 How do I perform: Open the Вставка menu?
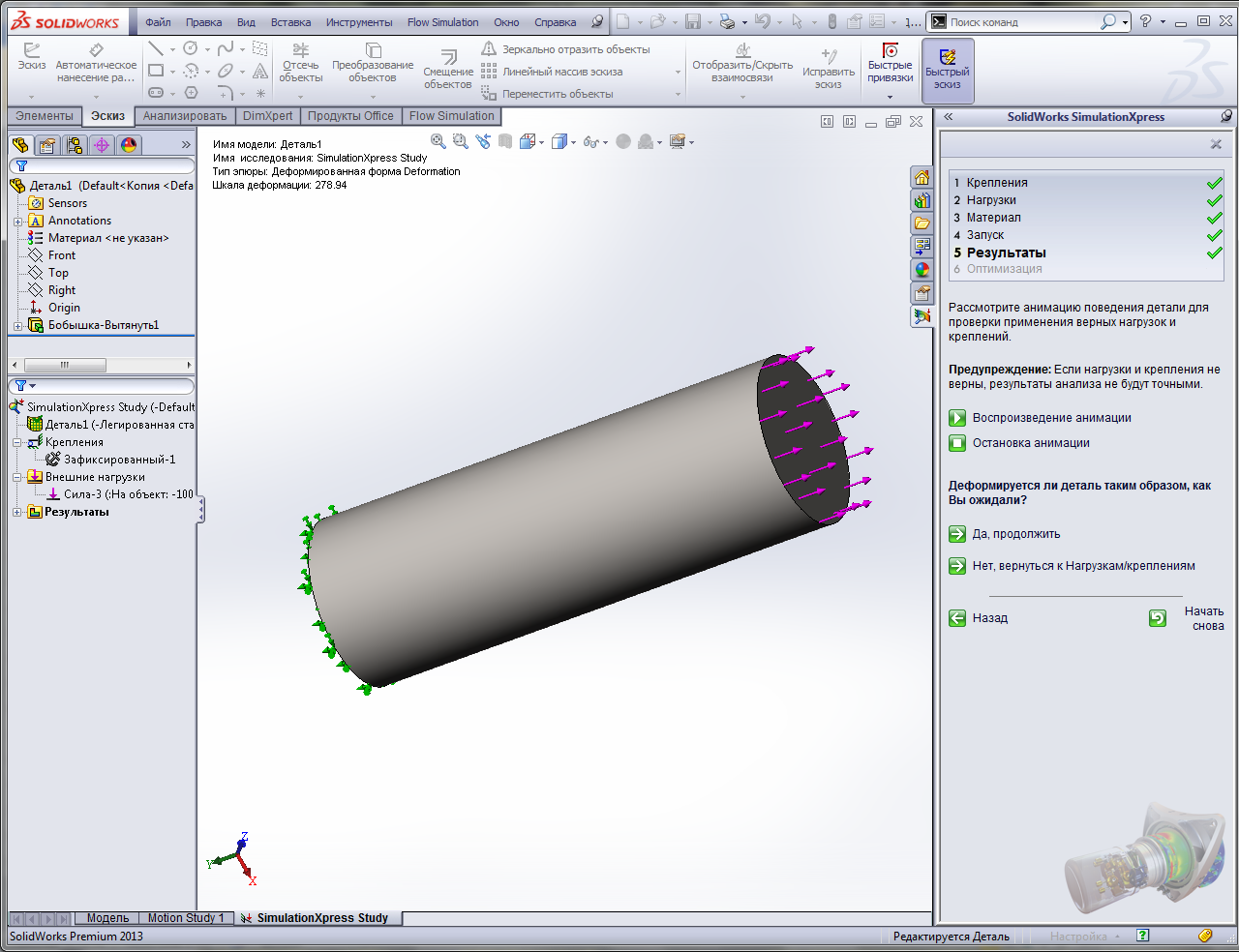[290, 22]
